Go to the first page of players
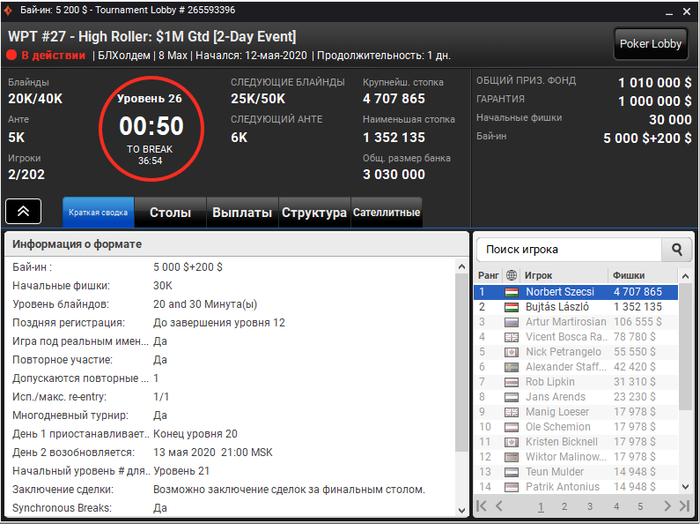700x524 pixels. click(482, 506)
